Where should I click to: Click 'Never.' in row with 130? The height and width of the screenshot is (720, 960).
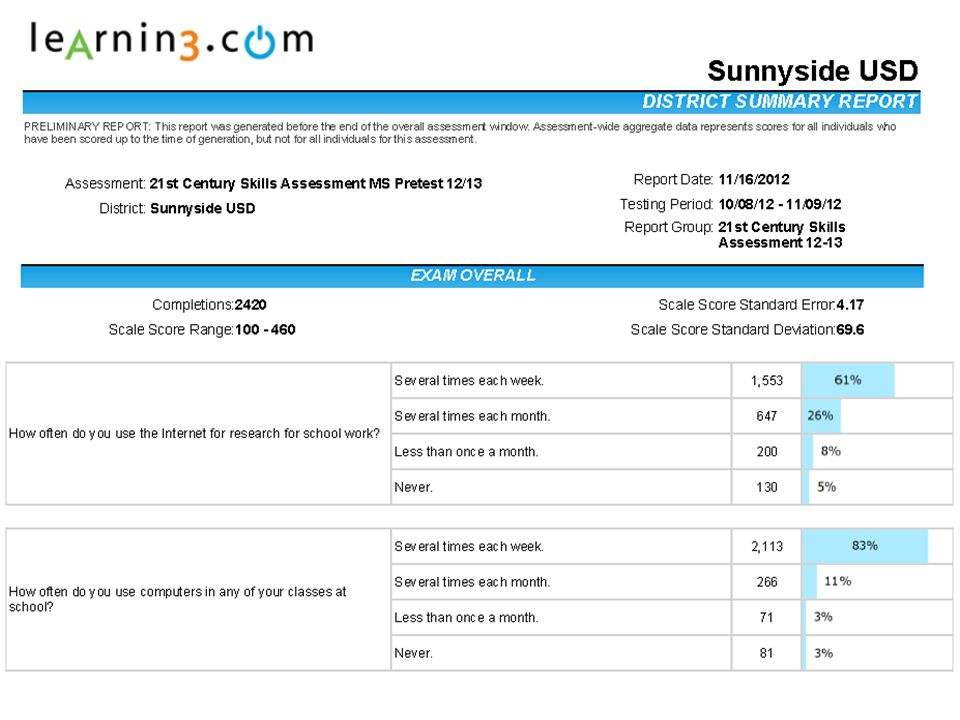coord(413,487)
